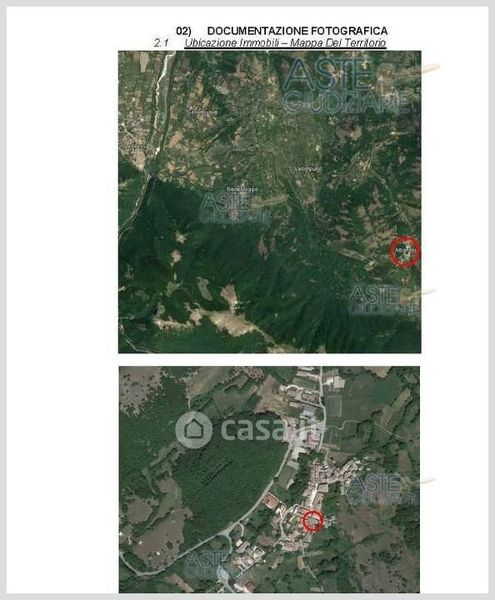Click the ASTE watermark below upper red circle
This screenshot has height=600, width=495.
point(383,300)
